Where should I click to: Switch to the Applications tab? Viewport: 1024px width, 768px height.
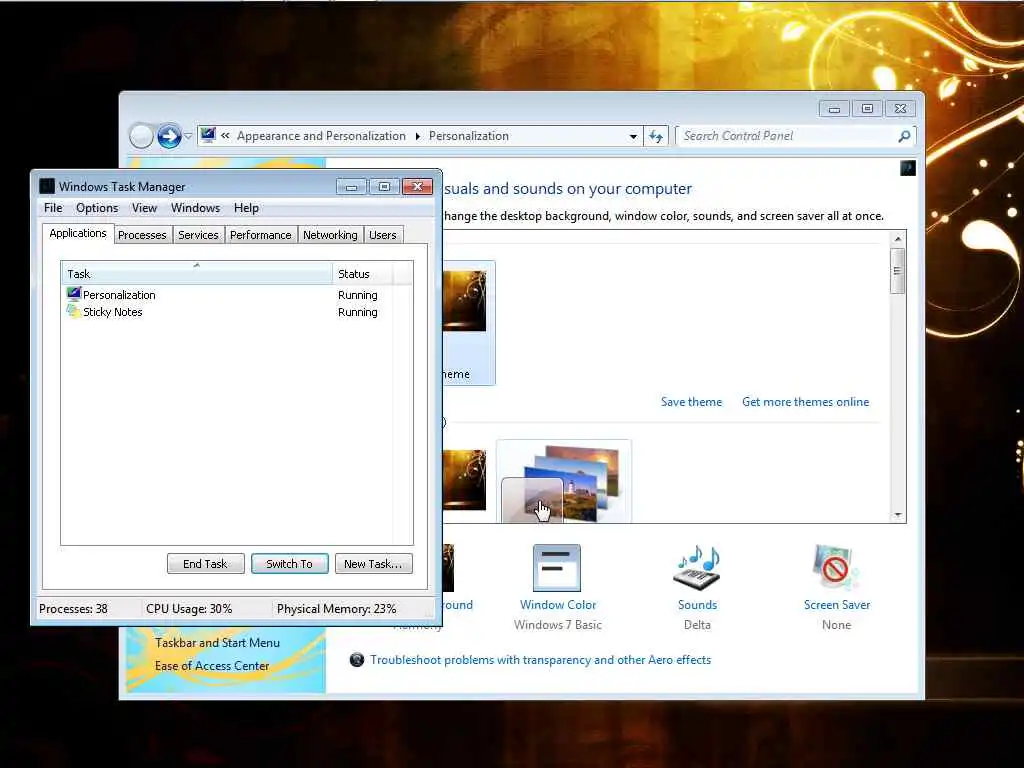pyautogui.click(x=78, y=233)
